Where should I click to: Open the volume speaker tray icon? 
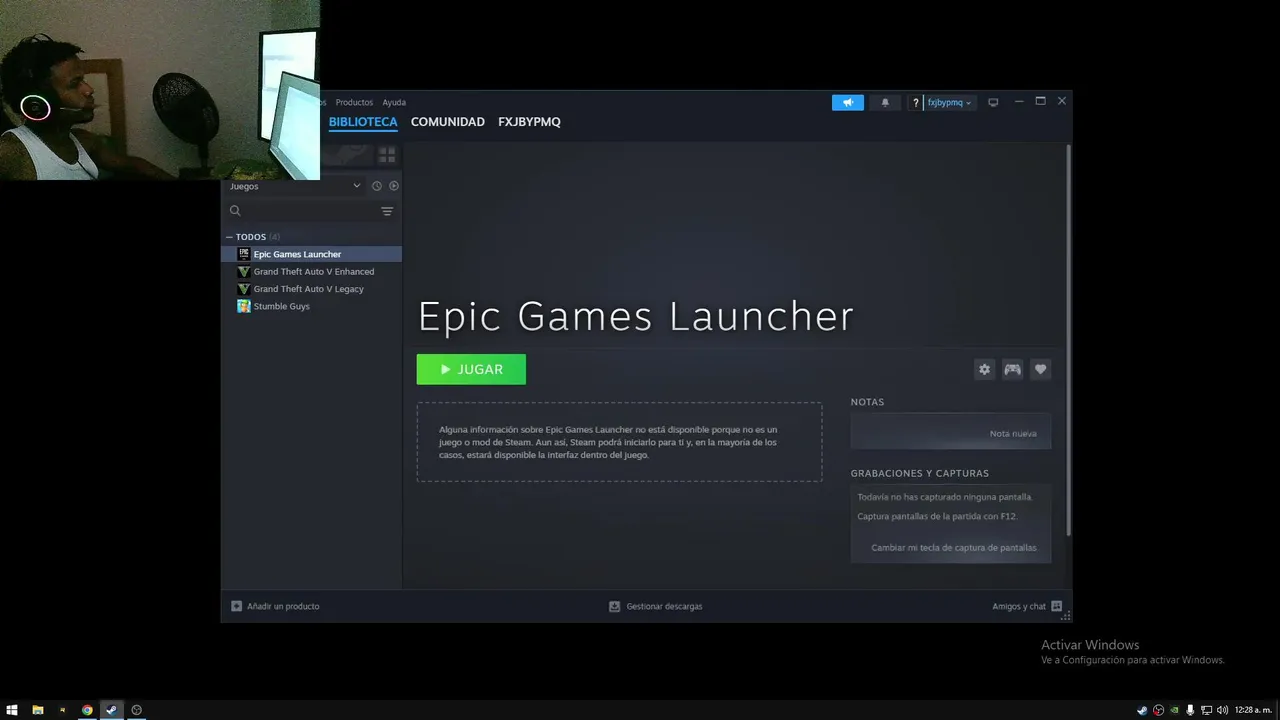[1222, 710]
